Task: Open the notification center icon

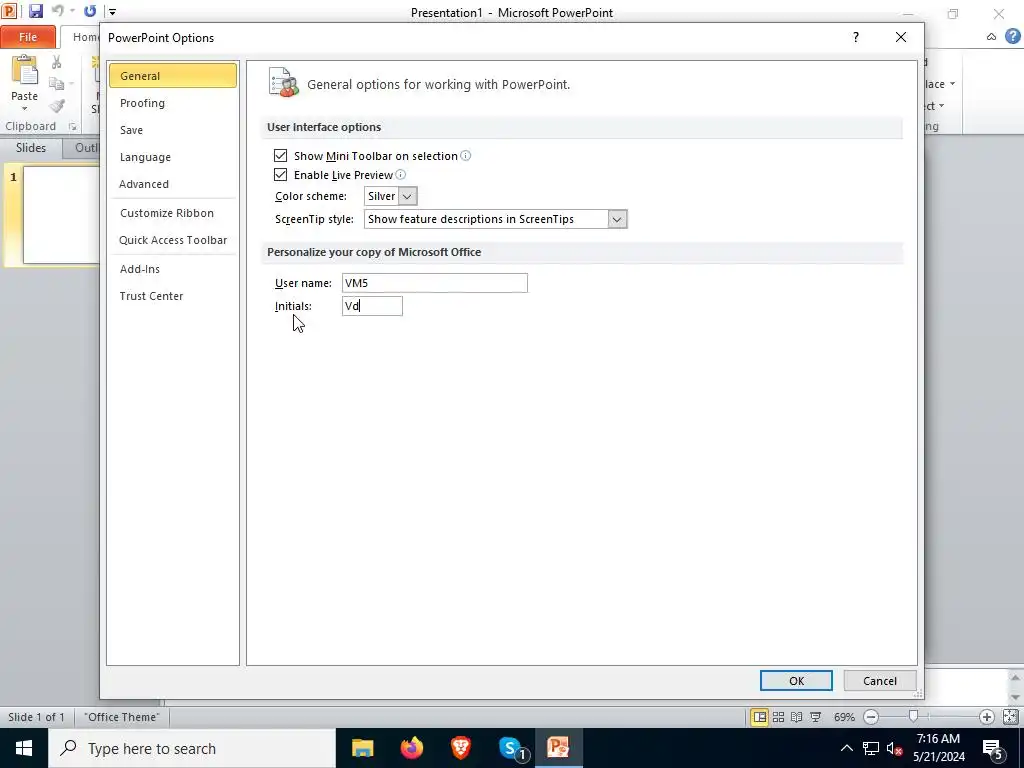Action: point(993,748)
